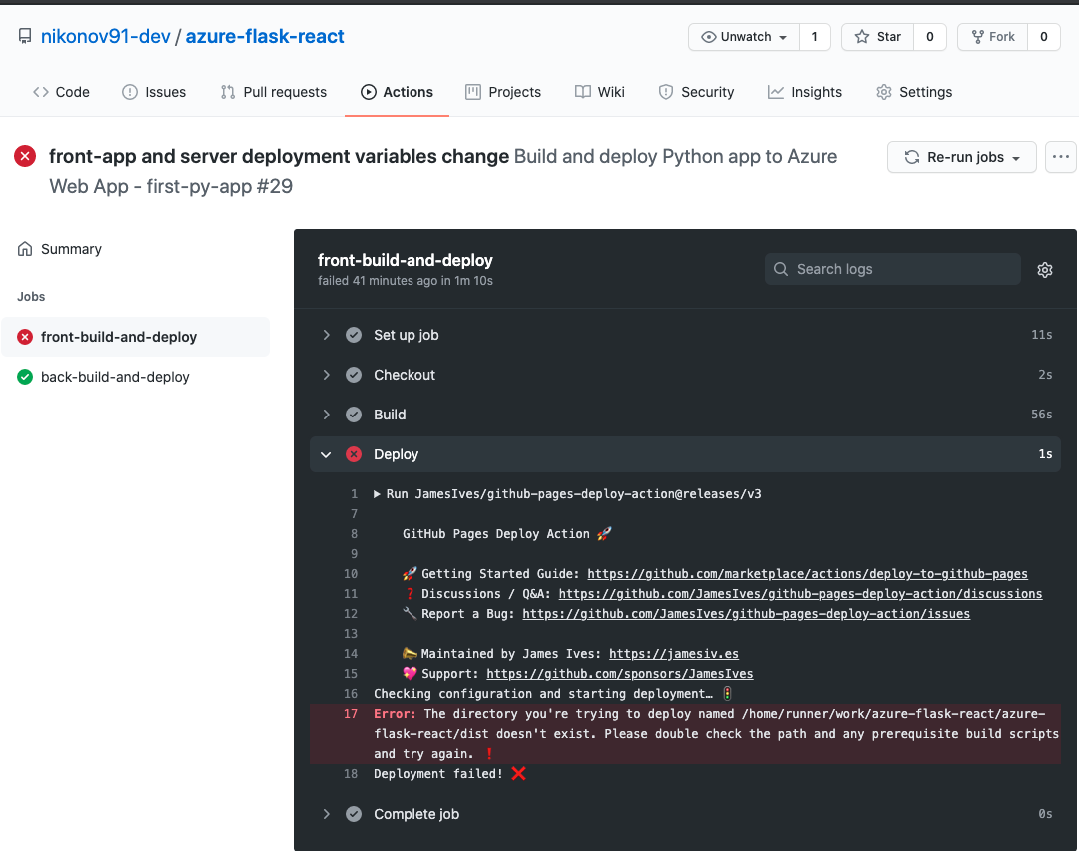Screen dimensions: 1079x851
Task: Open the repository book icon beside nikonov91-dev
Action: 23,36
